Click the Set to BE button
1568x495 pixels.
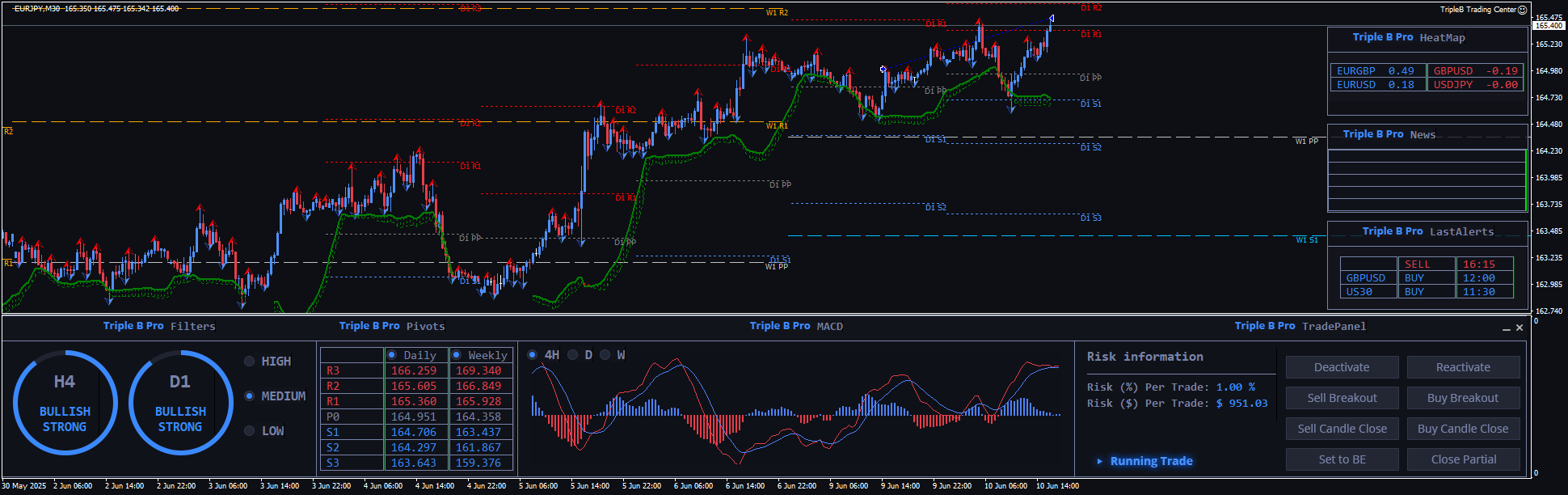[x=1342, y=459]
